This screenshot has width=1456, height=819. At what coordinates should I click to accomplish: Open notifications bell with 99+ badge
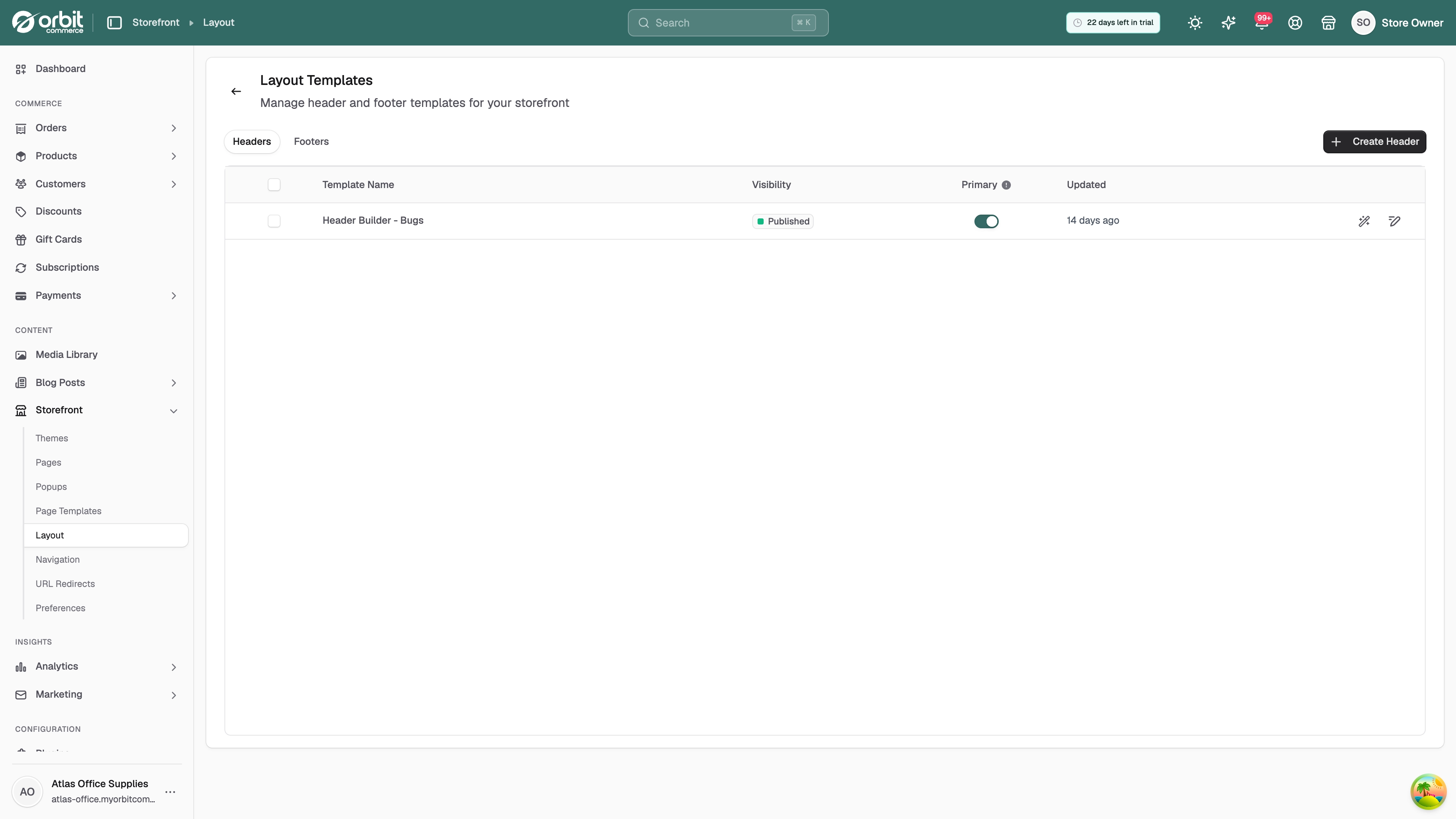tap(1261, 23)
